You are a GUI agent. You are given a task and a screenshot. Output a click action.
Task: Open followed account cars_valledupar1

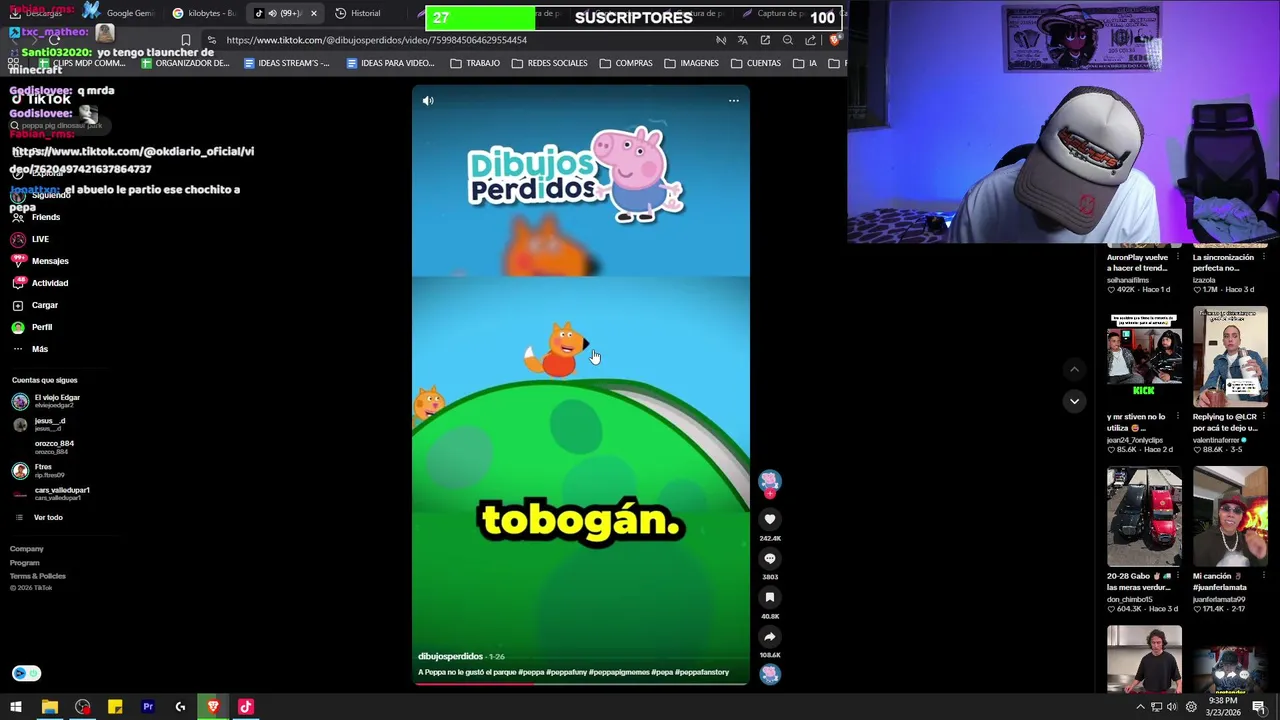coord(51,493)
